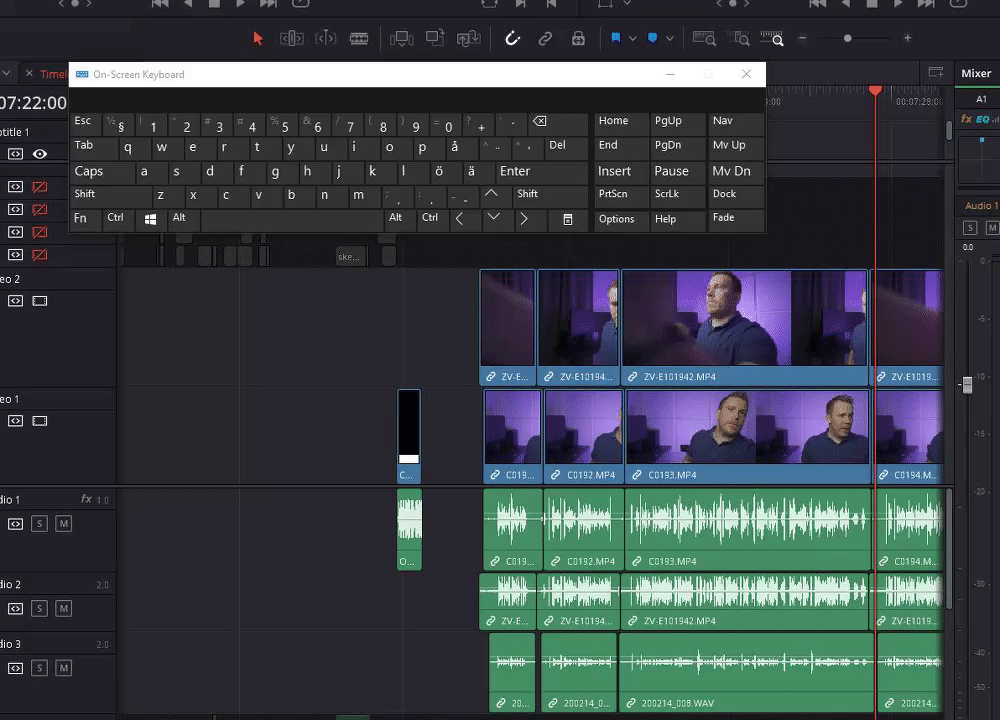This screenshot has width=1000, height=720.
Task: Open the Flag color dropdown arrow
Action: point(633,39)
